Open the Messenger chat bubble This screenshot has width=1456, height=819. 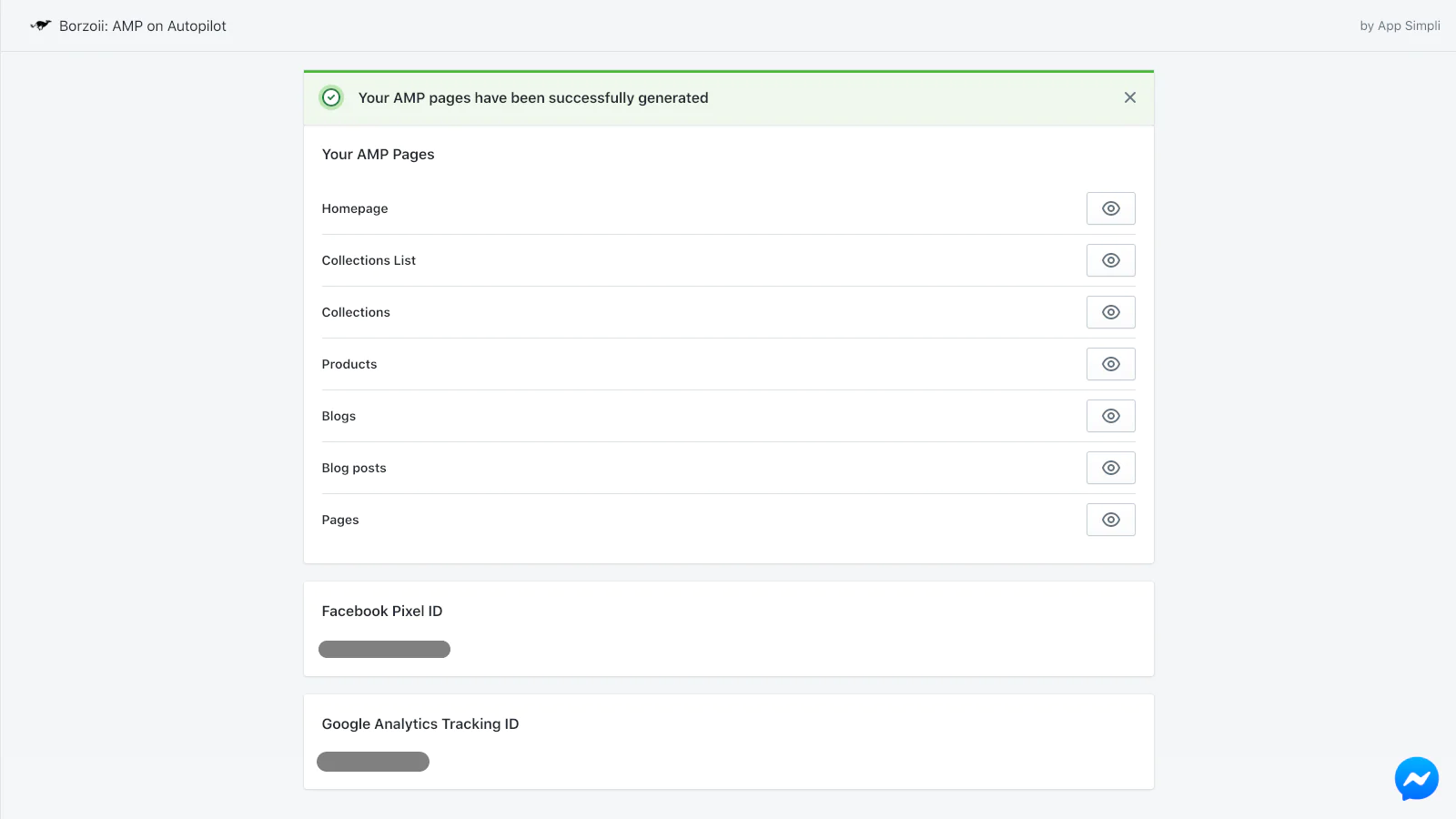click(1417, 779)
